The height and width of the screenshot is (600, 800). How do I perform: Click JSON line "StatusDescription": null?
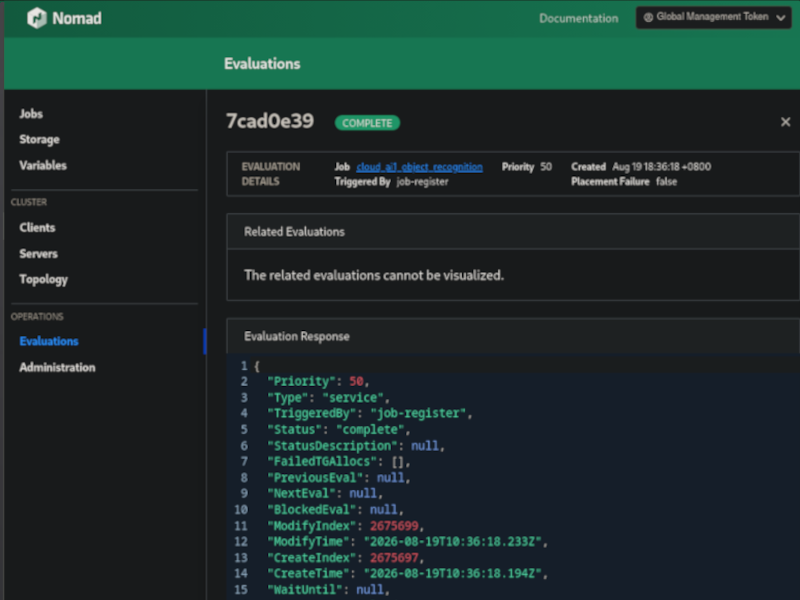[x=356, y=446]
